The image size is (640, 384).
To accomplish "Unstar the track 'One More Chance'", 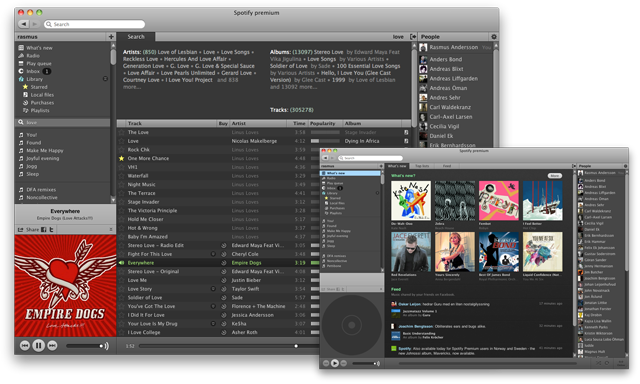I will click(121, 158).
